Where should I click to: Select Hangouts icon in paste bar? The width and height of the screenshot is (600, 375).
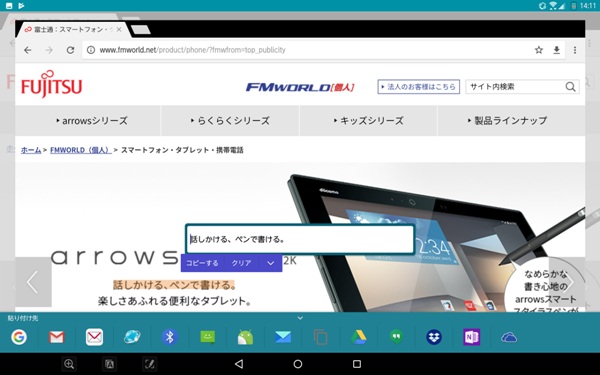click(x=396, y=337)
